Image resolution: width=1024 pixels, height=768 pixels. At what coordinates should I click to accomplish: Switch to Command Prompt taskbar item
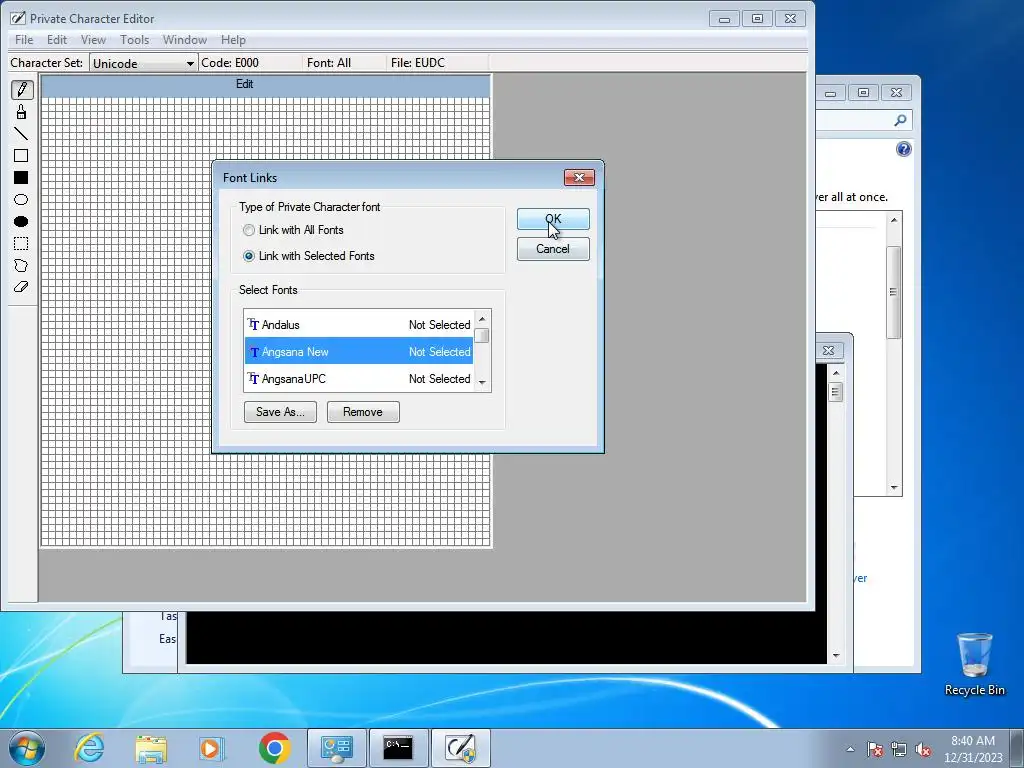click(398, 748)
